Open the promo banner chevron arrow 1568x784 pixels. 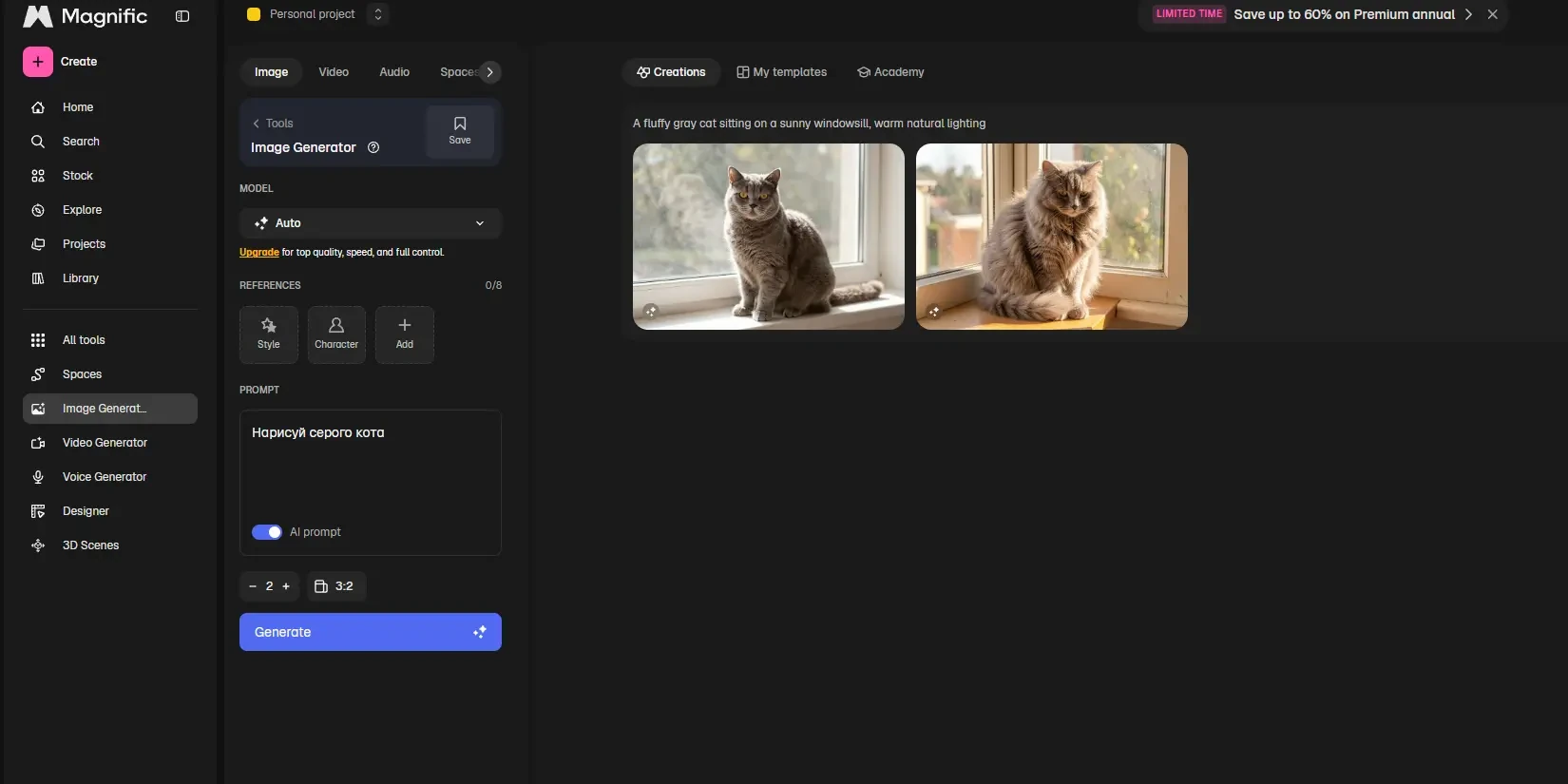tap(1468, 14)
